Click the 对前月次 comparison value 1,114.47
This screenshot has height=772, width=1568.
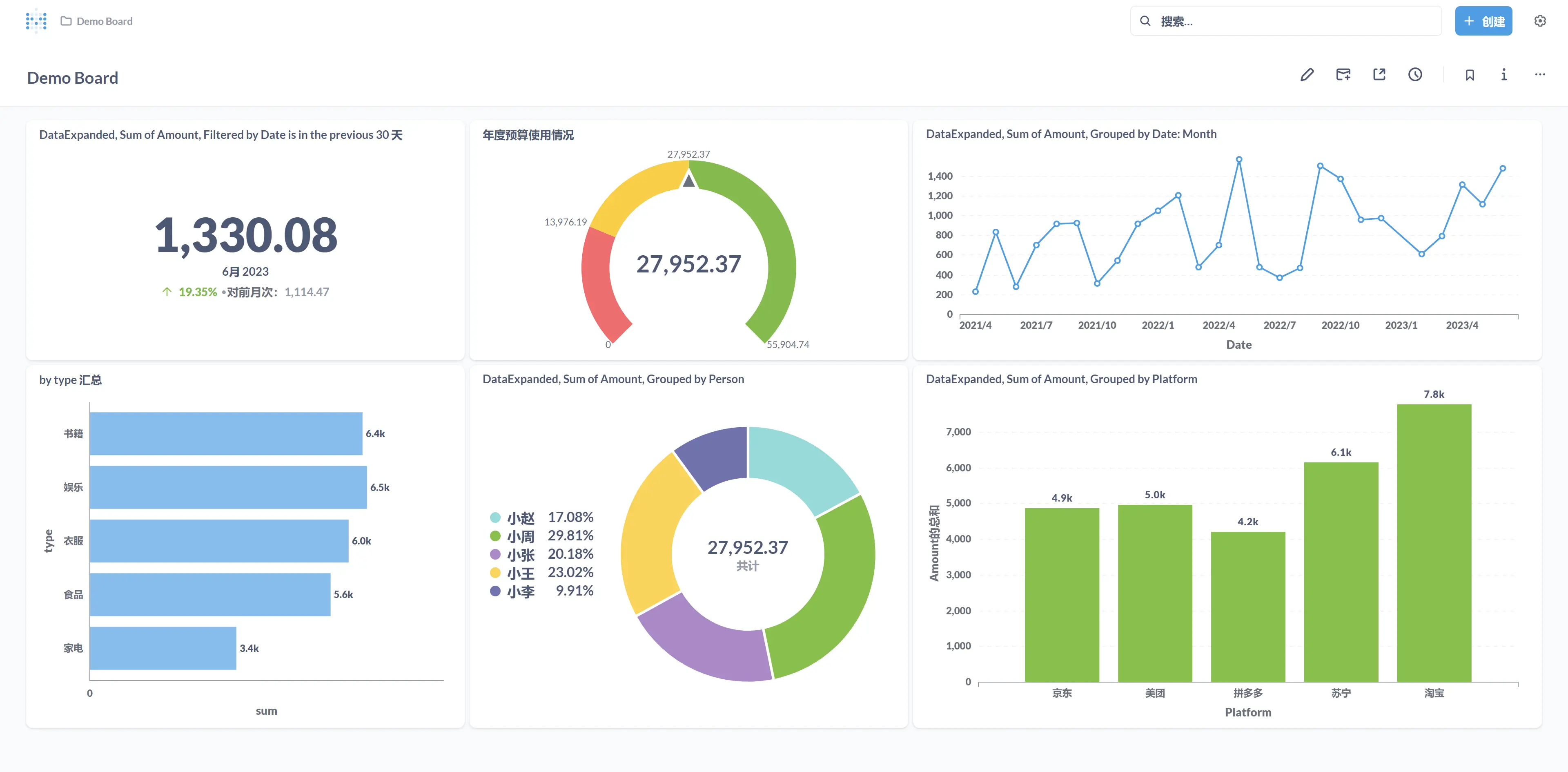(x=307, y=292)
